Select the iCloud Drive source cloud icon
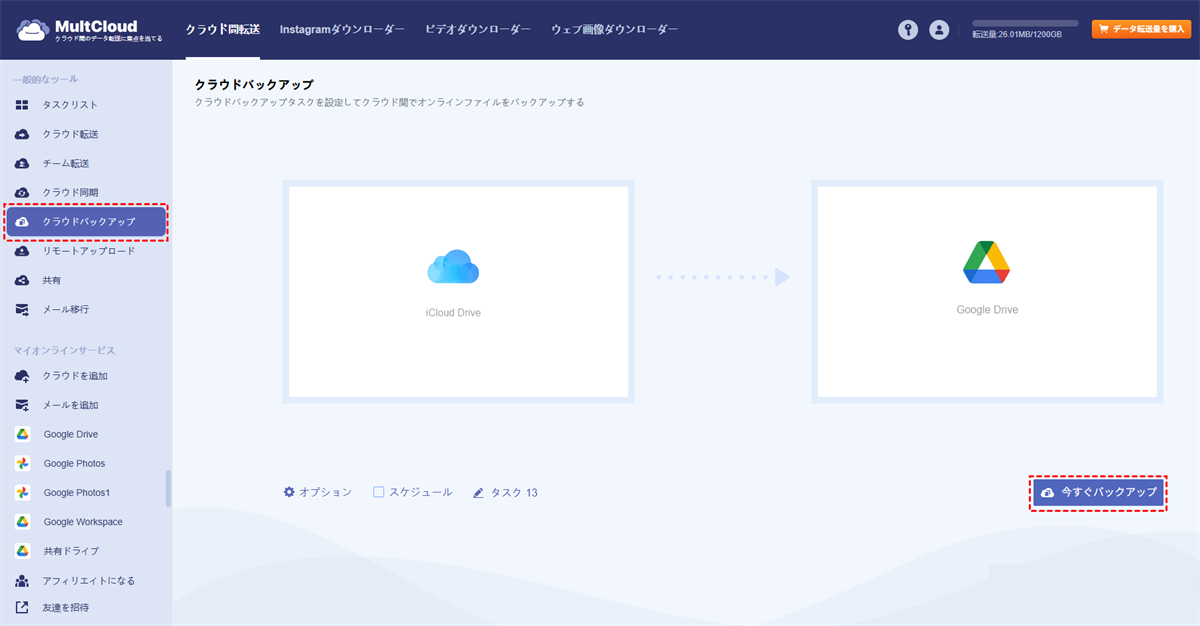This screenshot has width=1200, height=626. click(x=453, y=267)
